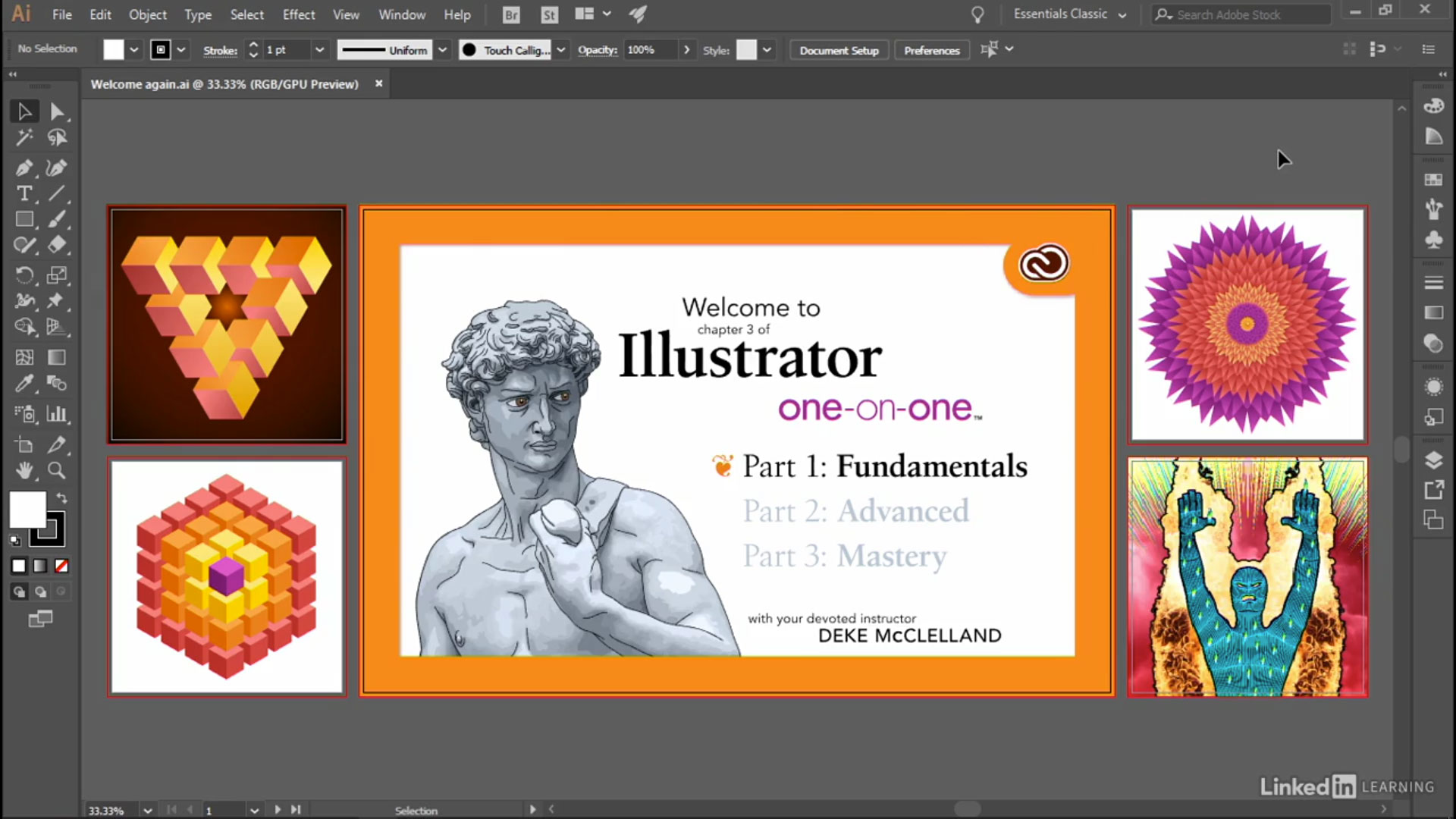Select the Direct Selection tool

pyautogui.click(x=57, y=111)
